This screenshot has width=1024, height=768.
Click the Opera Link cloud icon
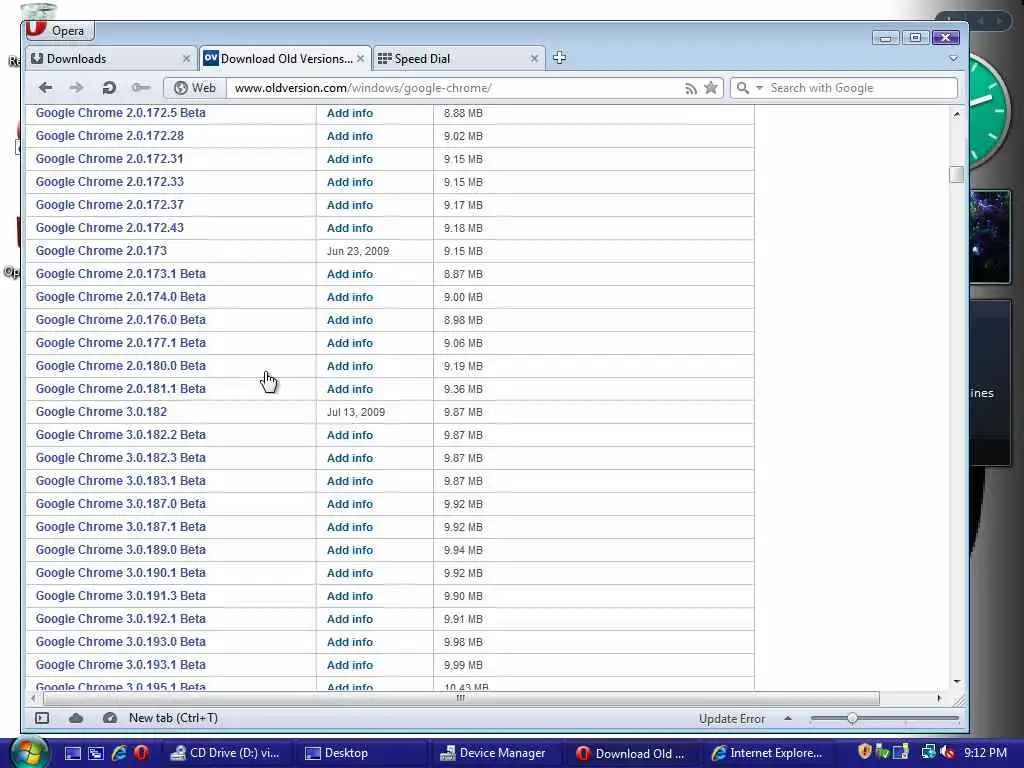(76, 718)
